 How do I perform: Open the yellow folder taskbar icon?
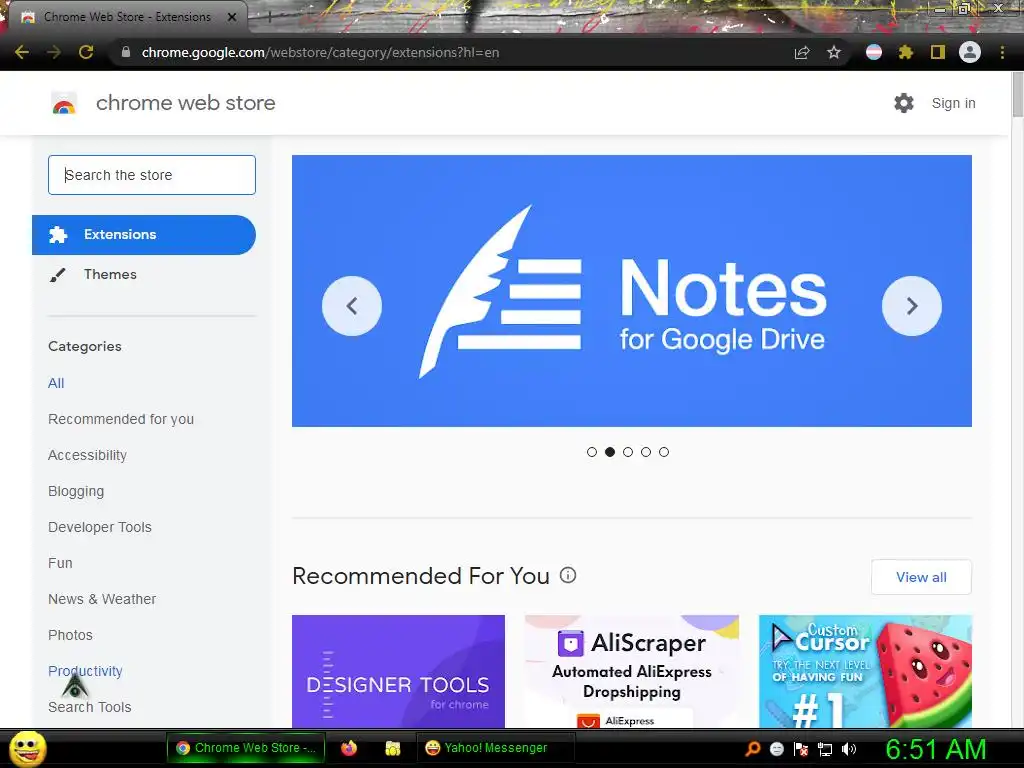click(x=392, y=748)
